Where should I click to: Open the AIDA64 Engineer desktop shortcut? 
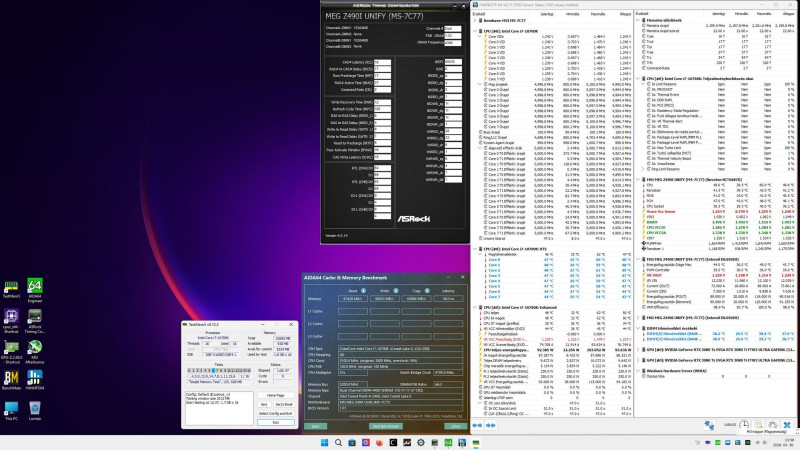tap(35, 289)
